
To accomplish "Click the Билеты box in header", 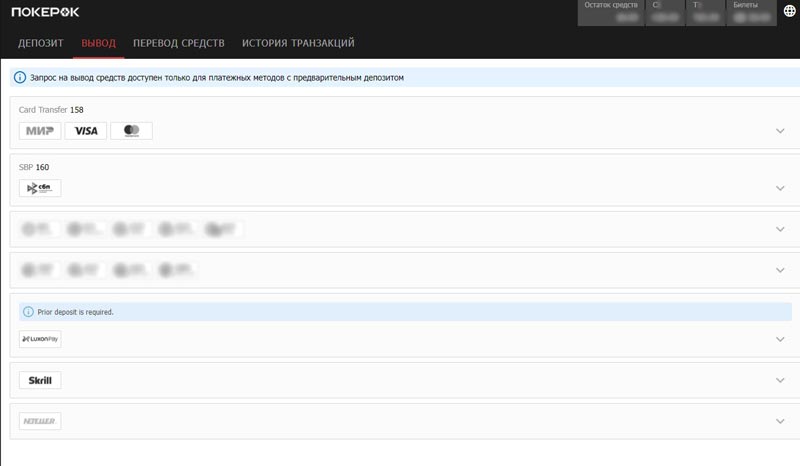I will click(752, 12).
